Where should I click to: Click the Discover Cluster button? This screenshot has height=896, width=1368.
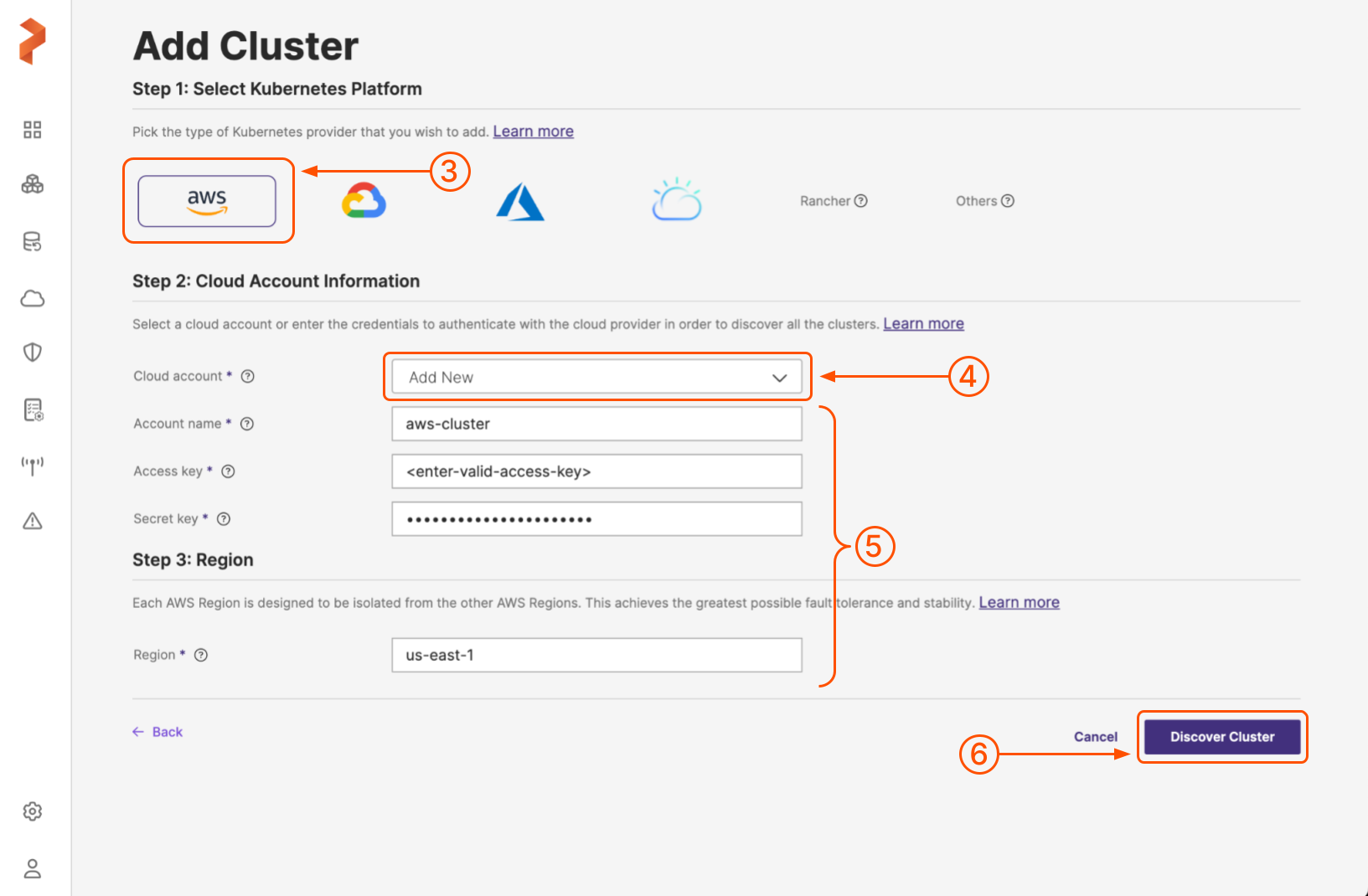(x=1221, y=737)
